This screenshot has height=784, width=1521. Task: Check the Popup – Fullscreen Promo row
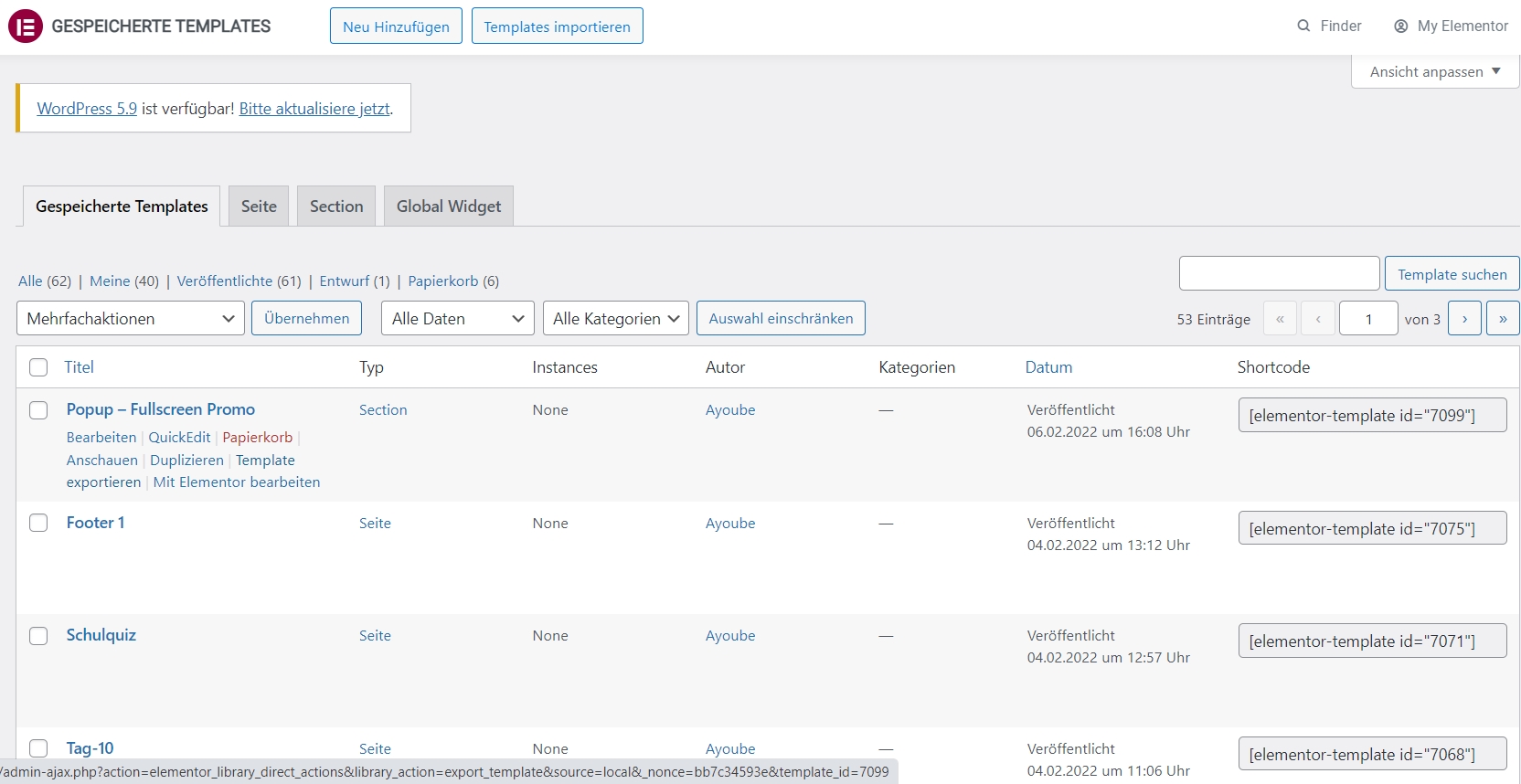click(38, 410)
